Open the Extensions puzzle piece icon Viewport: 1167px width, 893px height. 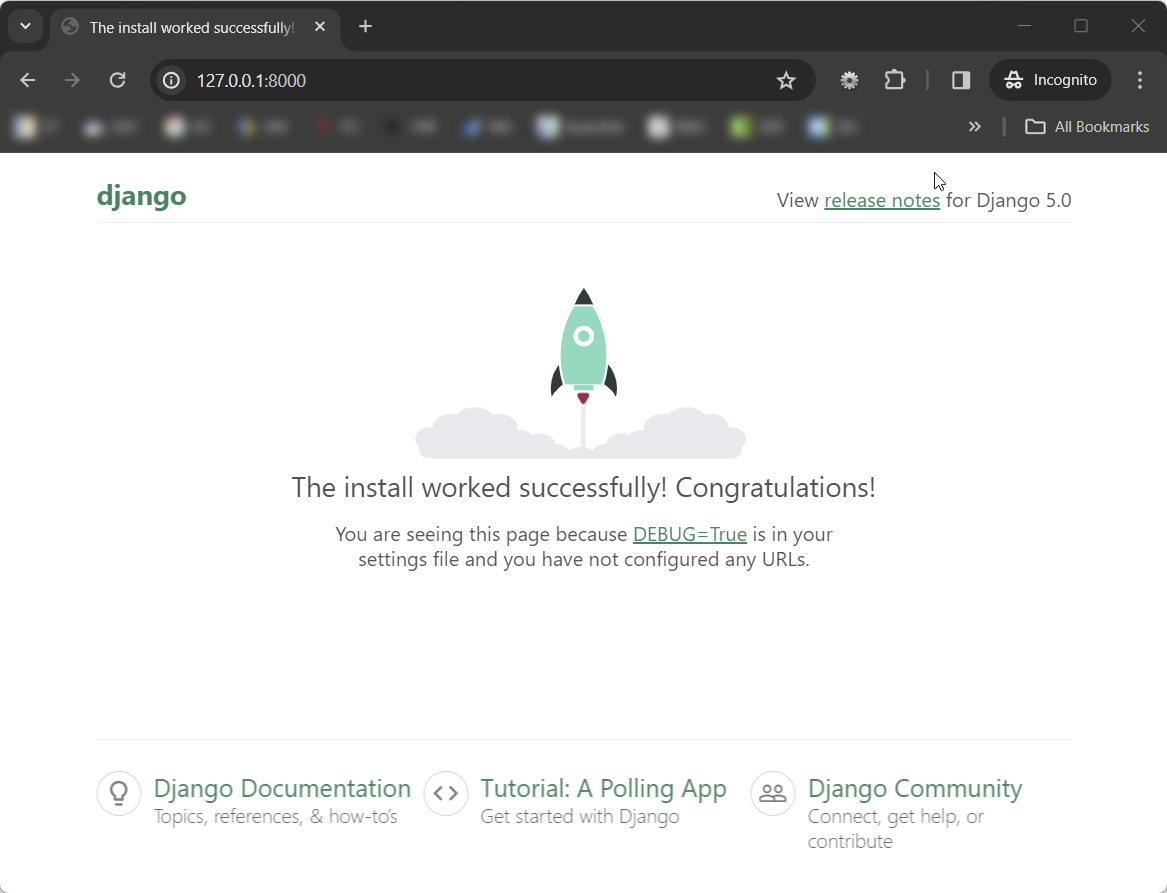(894, 79)
